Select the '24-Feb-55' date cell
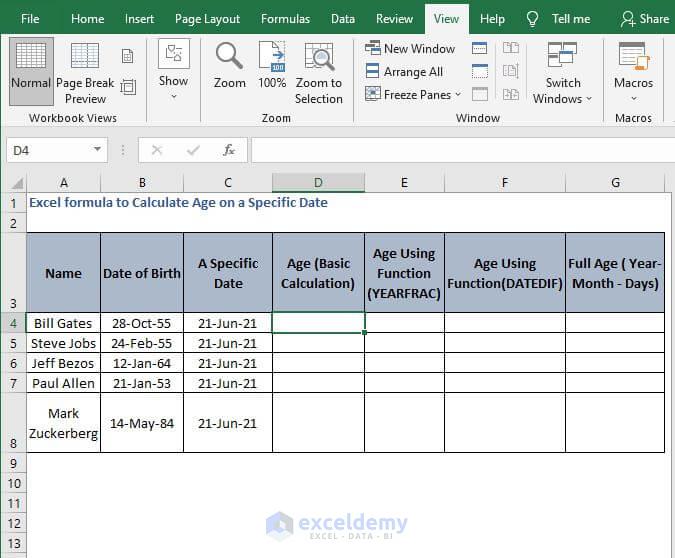The width and height of the screenshot is (675, 558). 142,343
